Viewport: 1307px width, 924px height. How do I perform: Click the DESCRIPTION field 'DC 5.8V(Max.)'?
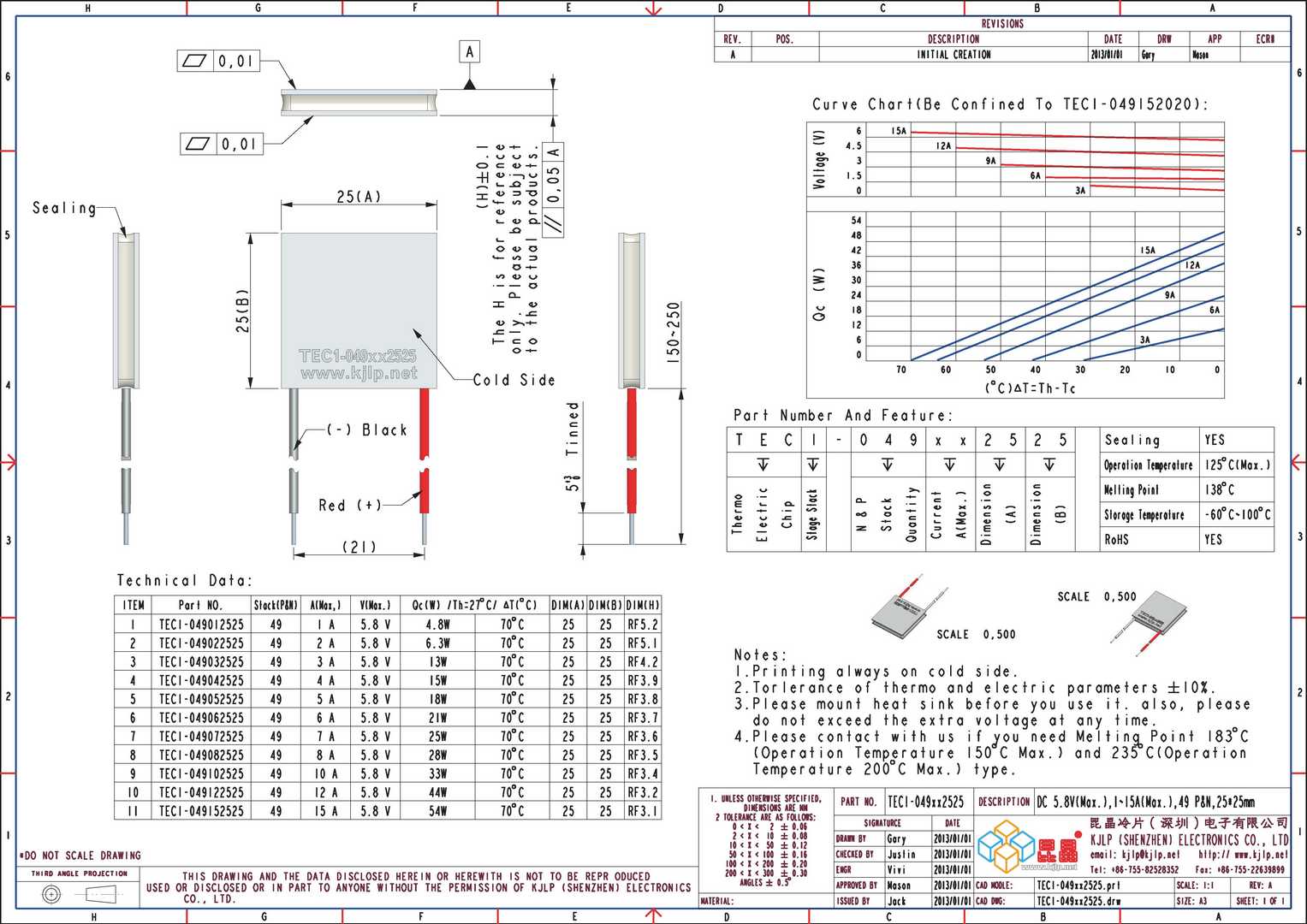coord(1145,802)
